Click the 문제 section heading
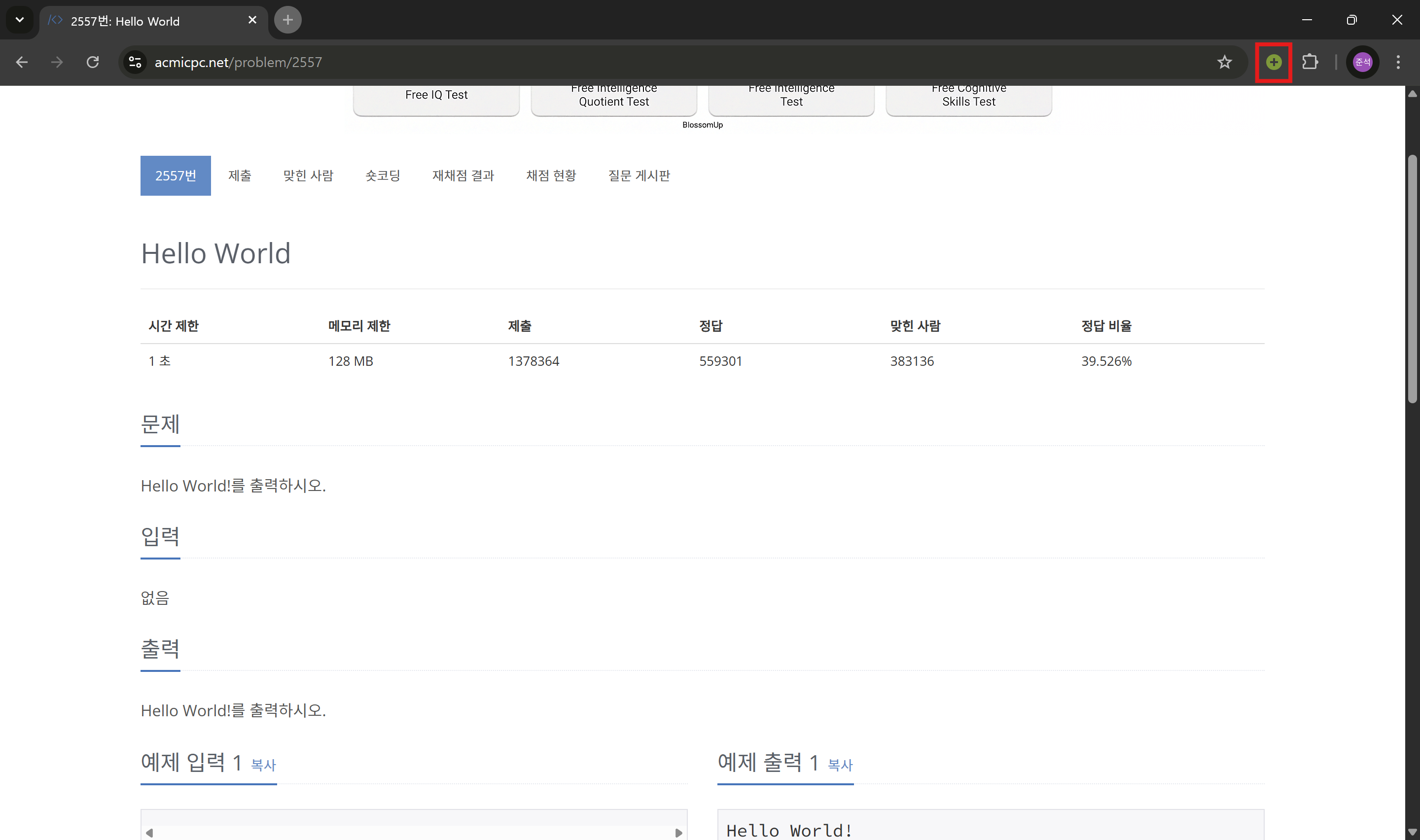The width and height of the screenshot is (1420, 840). 160,424
